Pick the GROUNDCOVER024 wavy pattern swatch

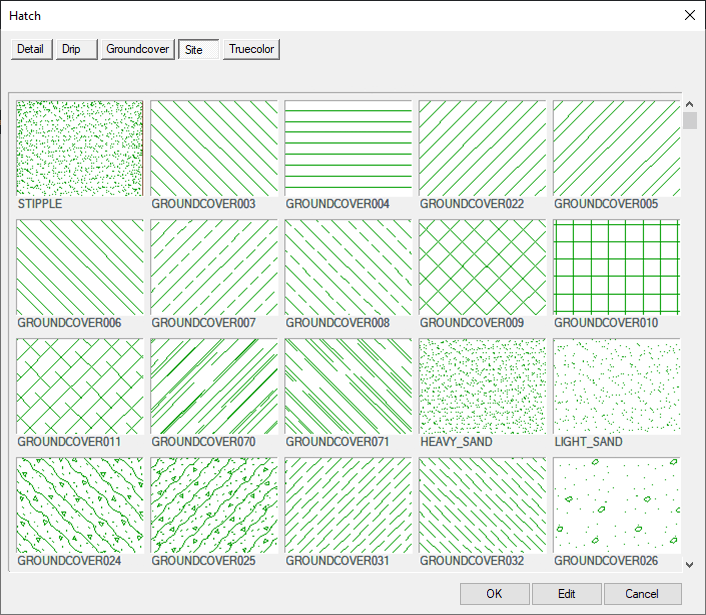80,505
